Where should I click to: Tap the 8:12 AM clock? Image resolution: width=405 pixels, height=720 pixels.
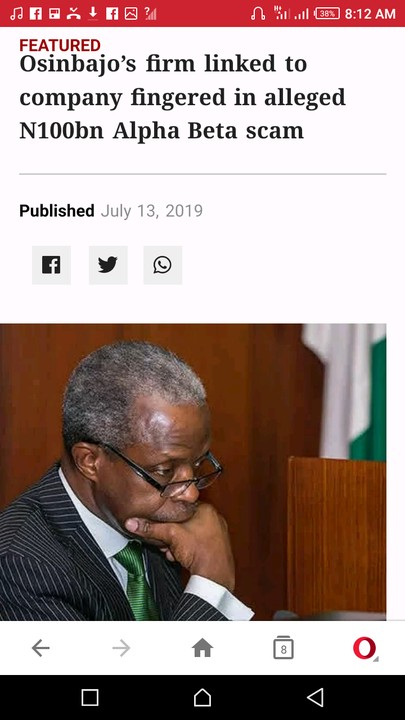pyautogui.click(x=370, y=14)
